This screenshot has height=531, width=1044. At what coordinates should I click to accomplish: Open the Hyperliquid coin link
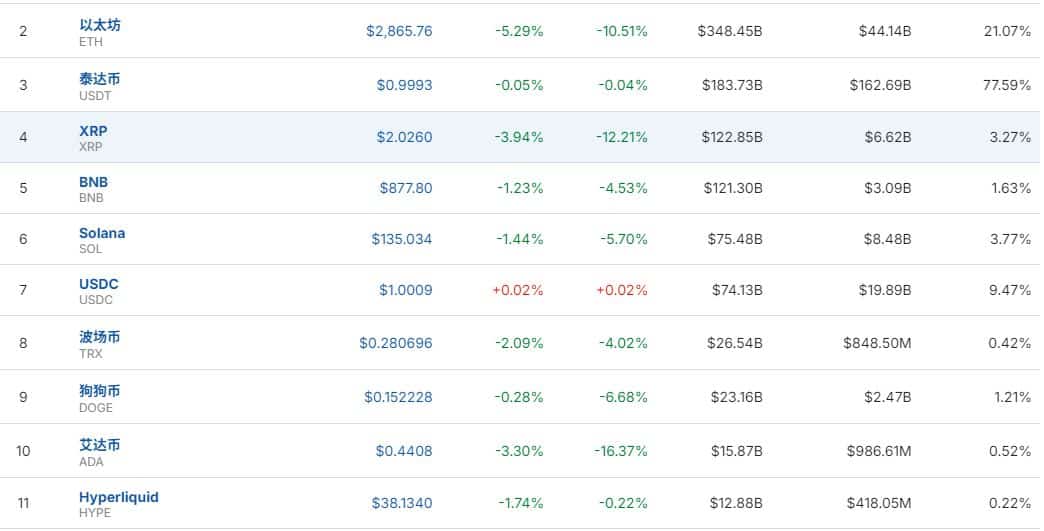click(x=118, y=497)
